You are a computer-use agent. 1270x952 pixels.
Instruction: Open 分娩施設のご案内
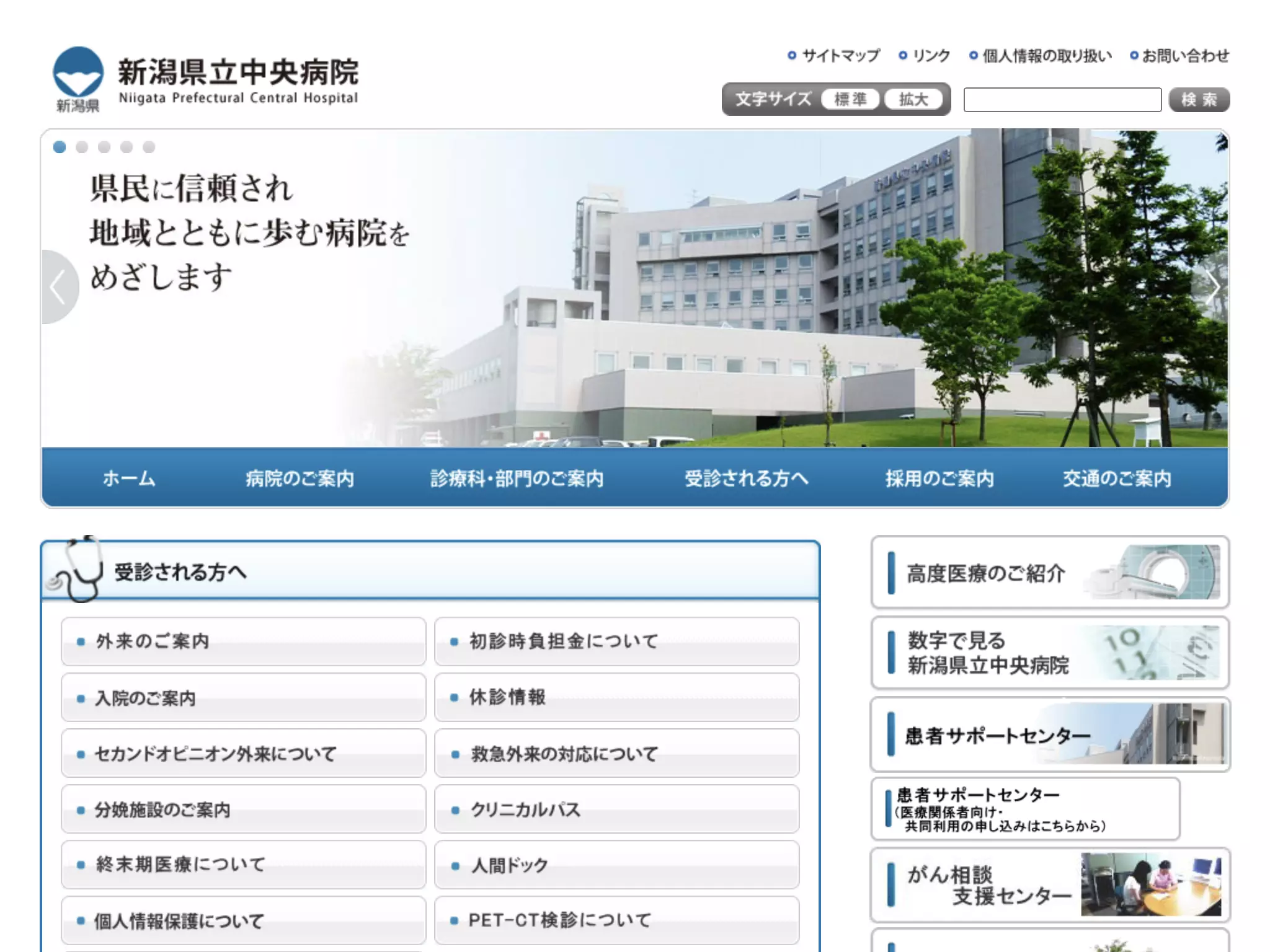[243, 809]
